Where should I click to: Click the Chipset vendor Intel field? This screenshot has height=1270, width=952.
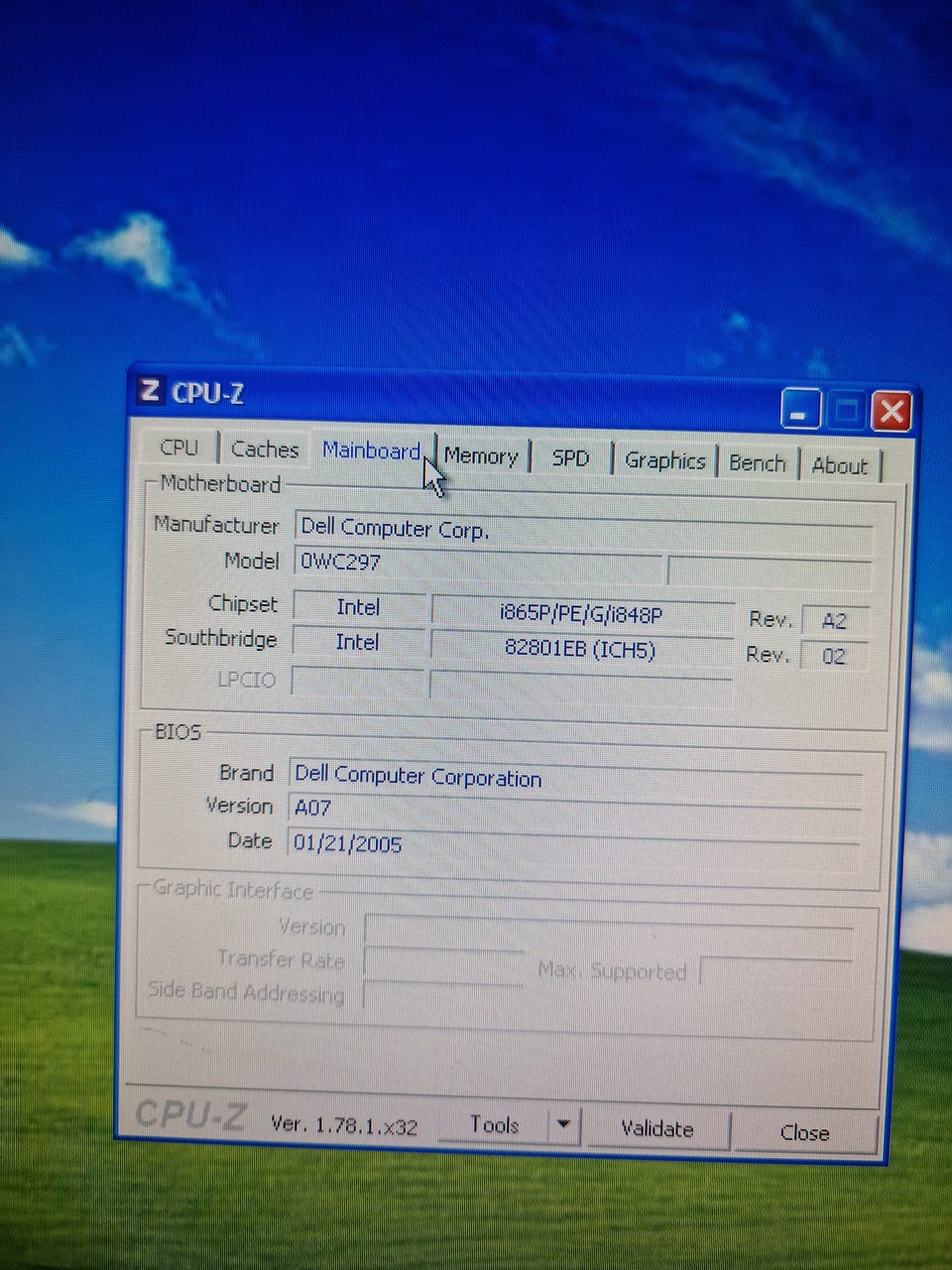pos(359,607)
